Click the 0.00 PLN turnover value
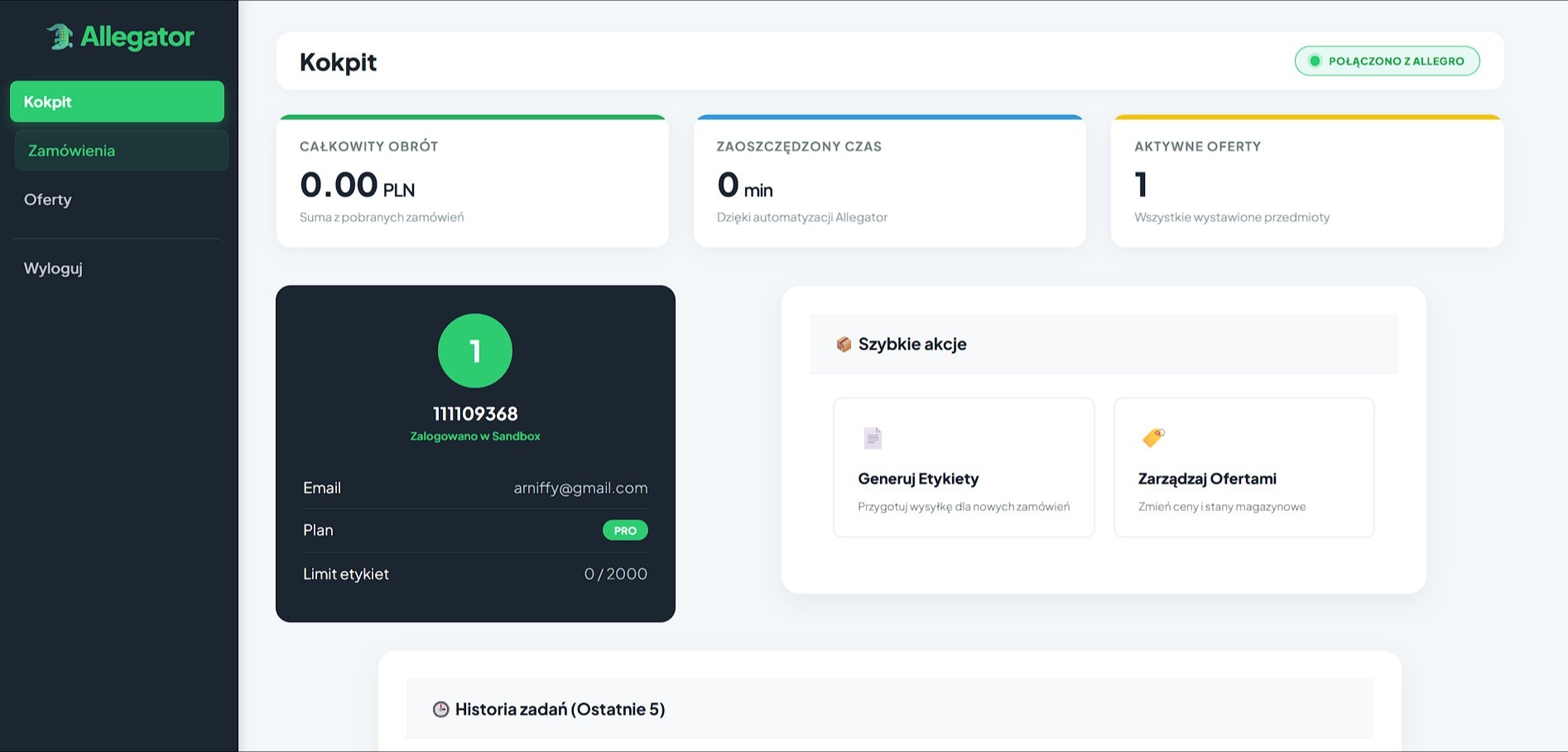 pyautogui.click(x=358, y=185)
